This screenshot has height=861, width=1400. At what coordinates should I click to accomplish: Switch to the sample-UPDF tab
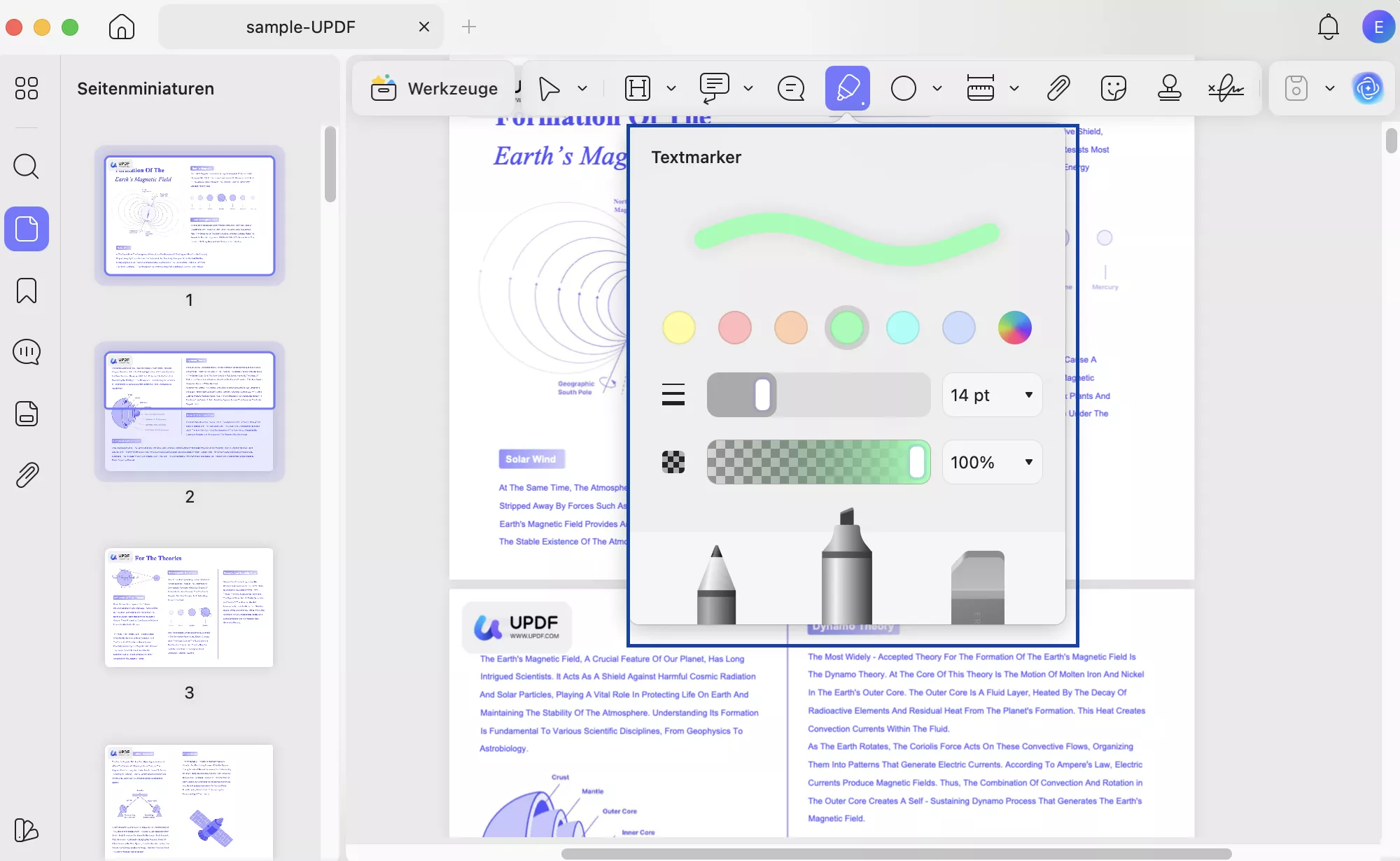301,27
